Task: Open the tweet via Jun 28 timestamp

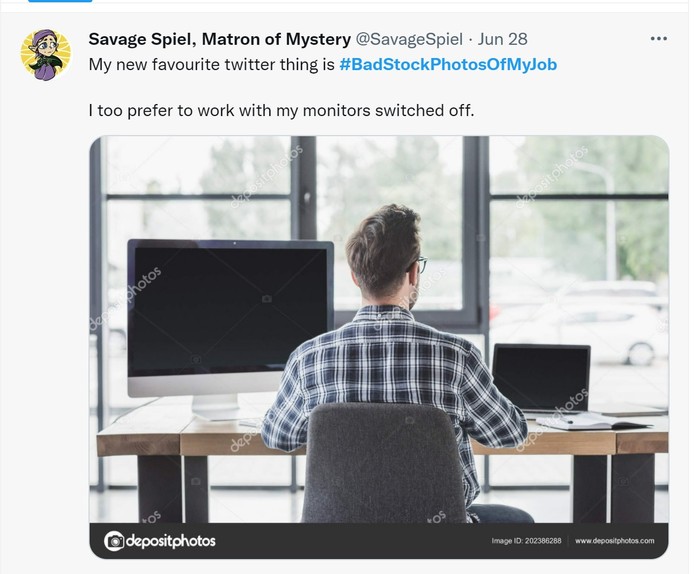Action: (503, 39)
